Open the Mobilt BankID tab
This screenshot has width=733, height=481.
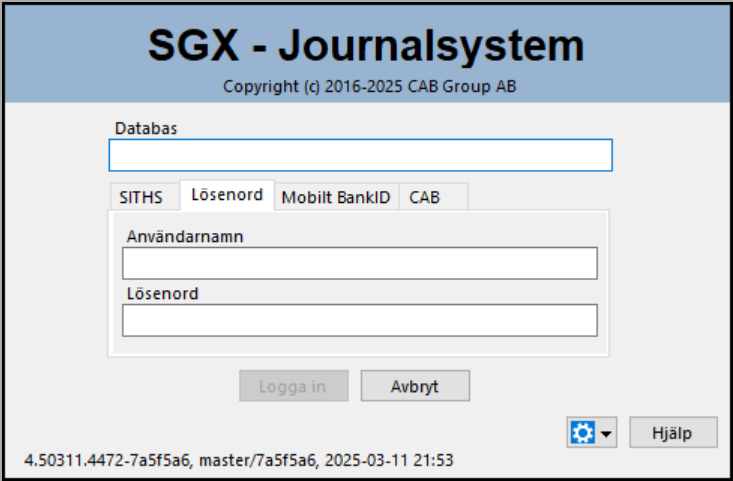[x=336, y=197]
